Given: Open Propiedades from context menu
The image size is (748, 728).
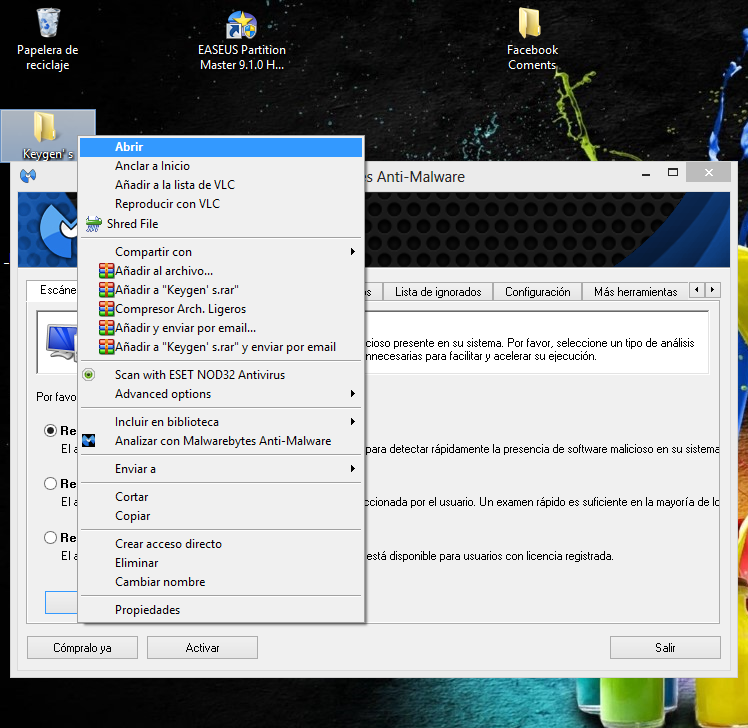Looking at the screenshot, I should [221, 610].
